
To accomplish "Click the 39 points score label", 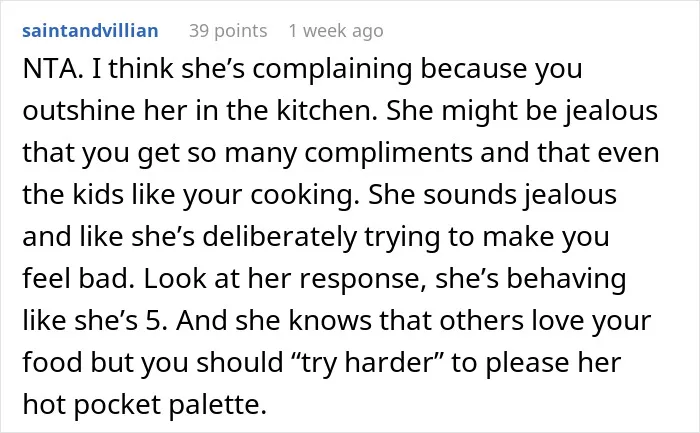I will click(x=228, y=31).
